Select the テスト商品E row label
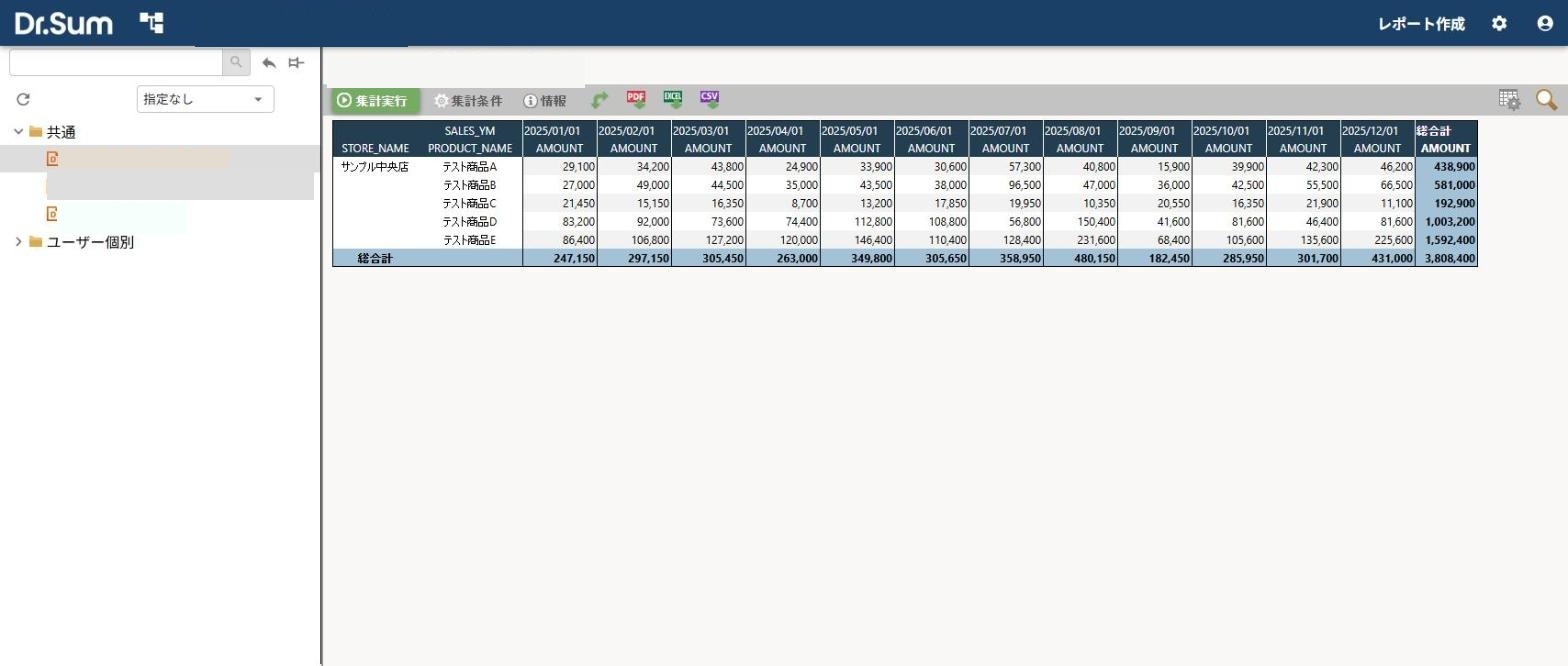This screenshot has width=1568, height=666. click(x=470, y=240)
